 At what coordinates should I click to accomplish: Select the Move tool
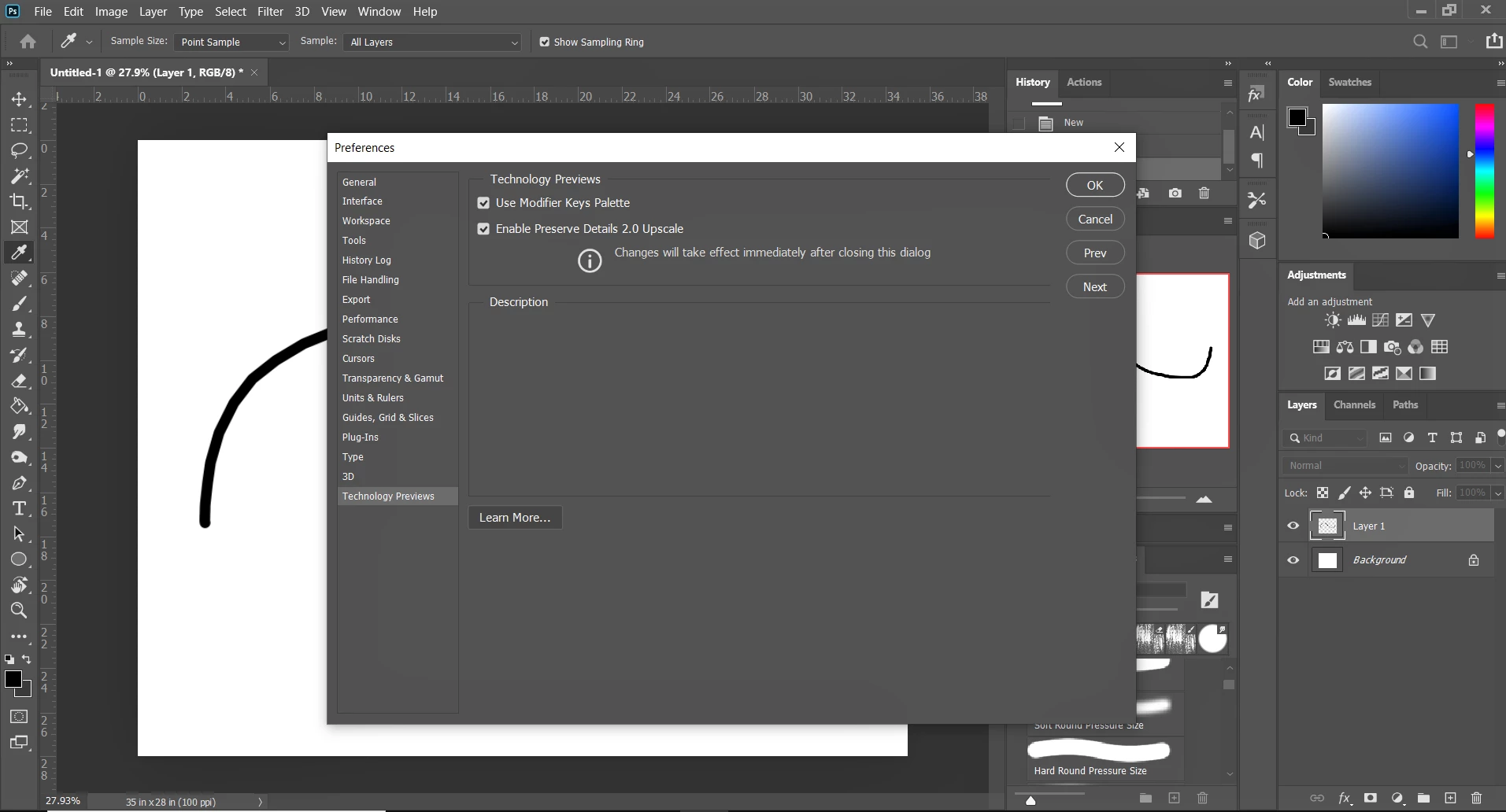[x=20, y=99]
